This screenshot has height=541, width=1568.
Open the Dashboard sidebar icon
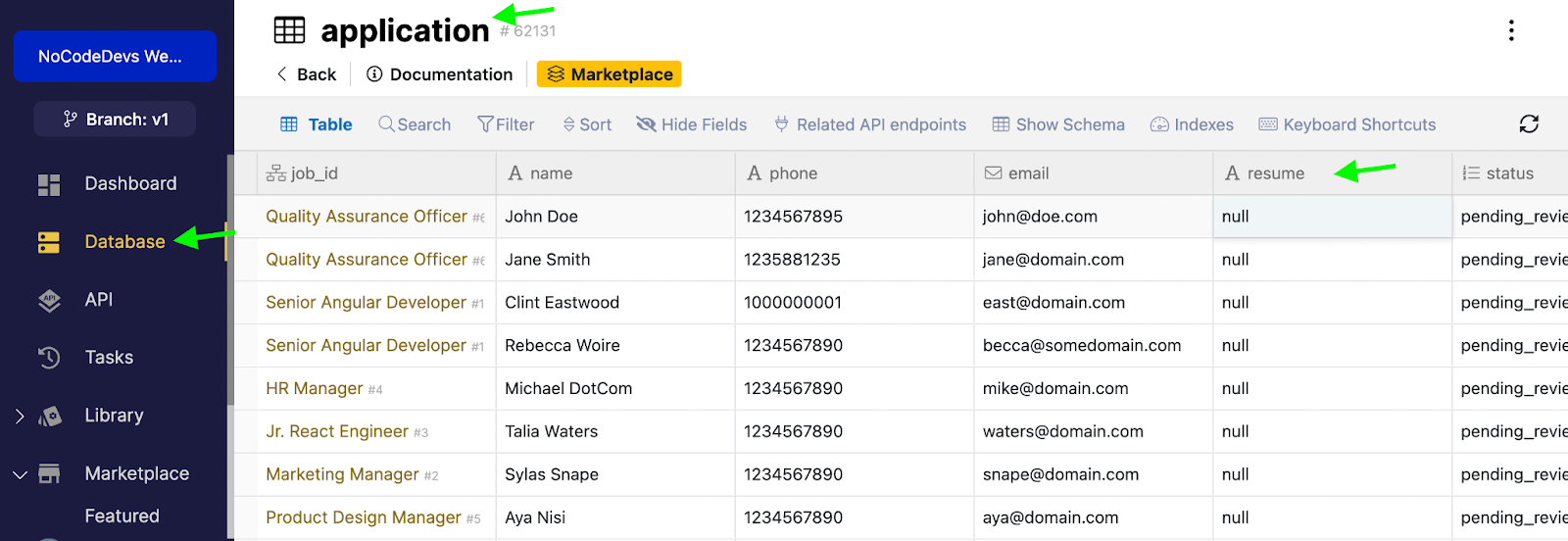[x=49, y=184]
